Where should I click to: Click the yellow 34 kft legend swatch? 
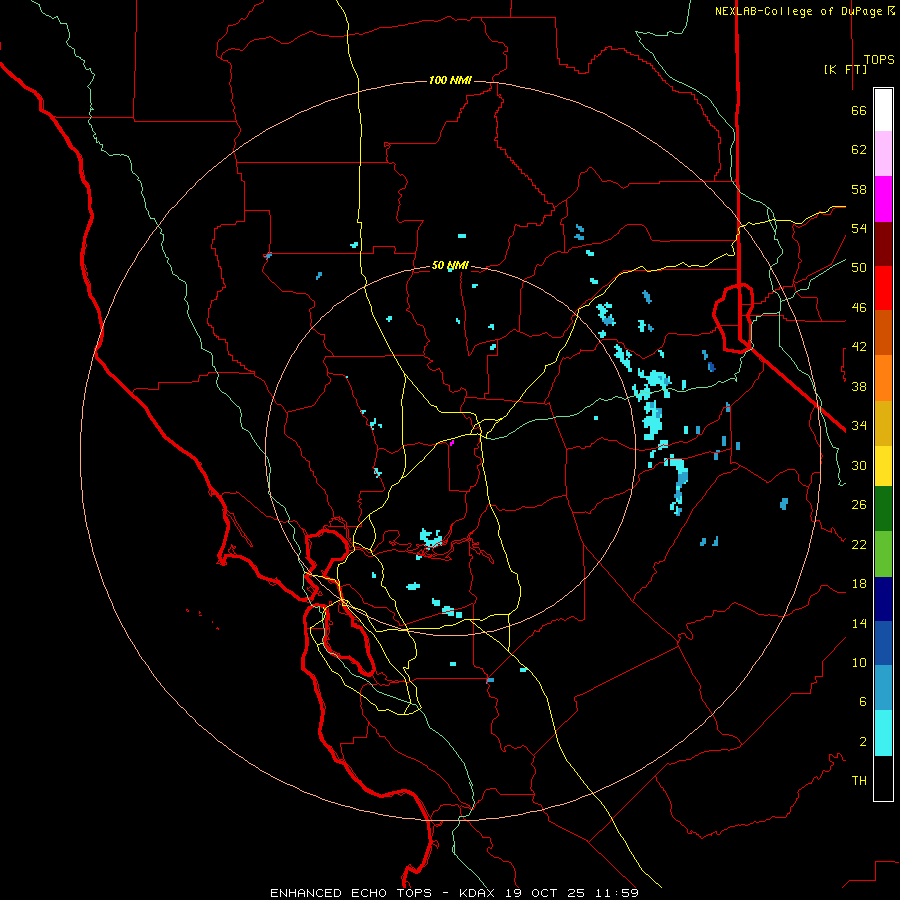pos(883,466)
